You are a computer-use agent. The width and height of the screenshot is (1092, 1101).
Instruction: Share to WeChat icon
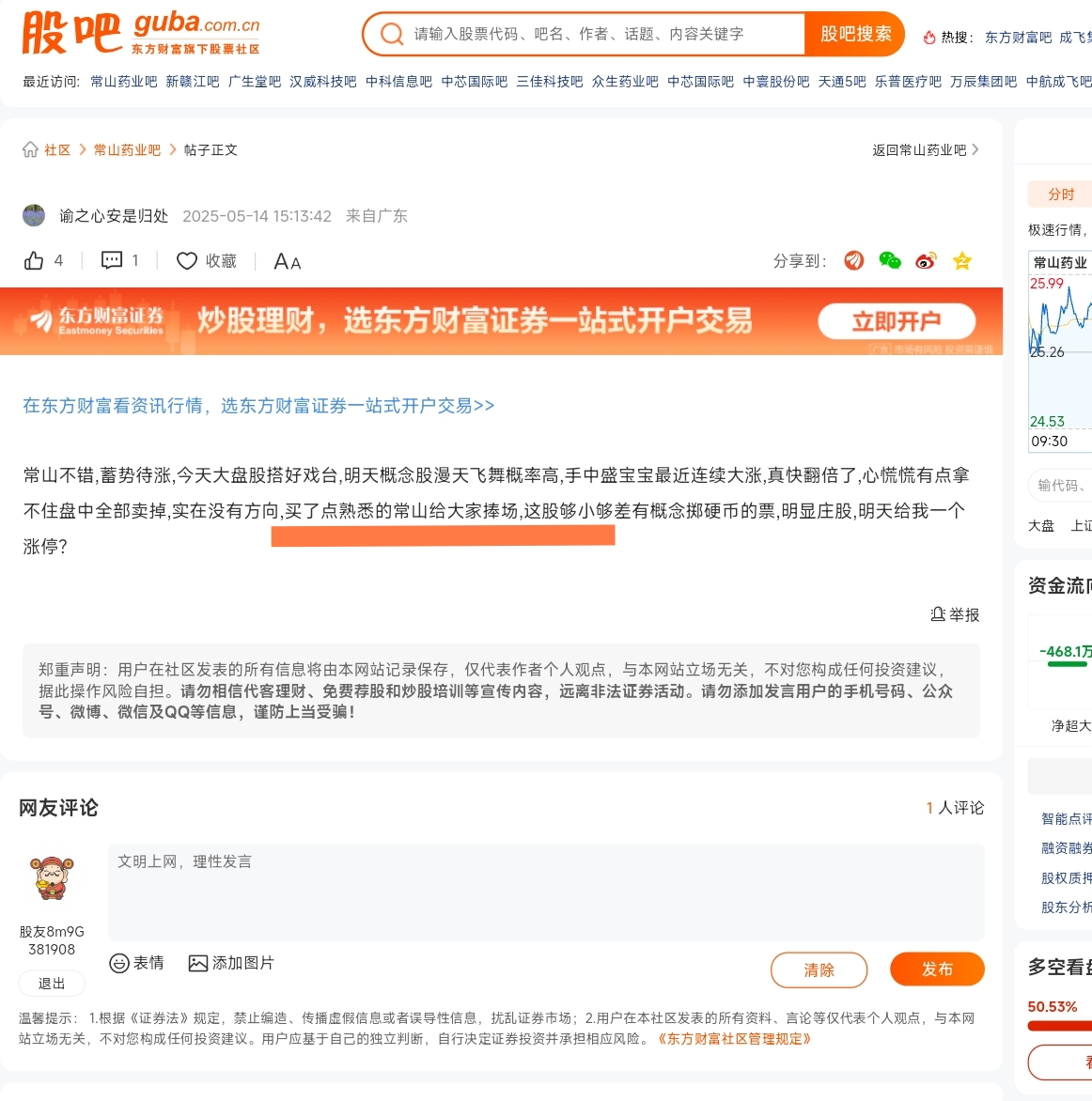tap(890, 260)
